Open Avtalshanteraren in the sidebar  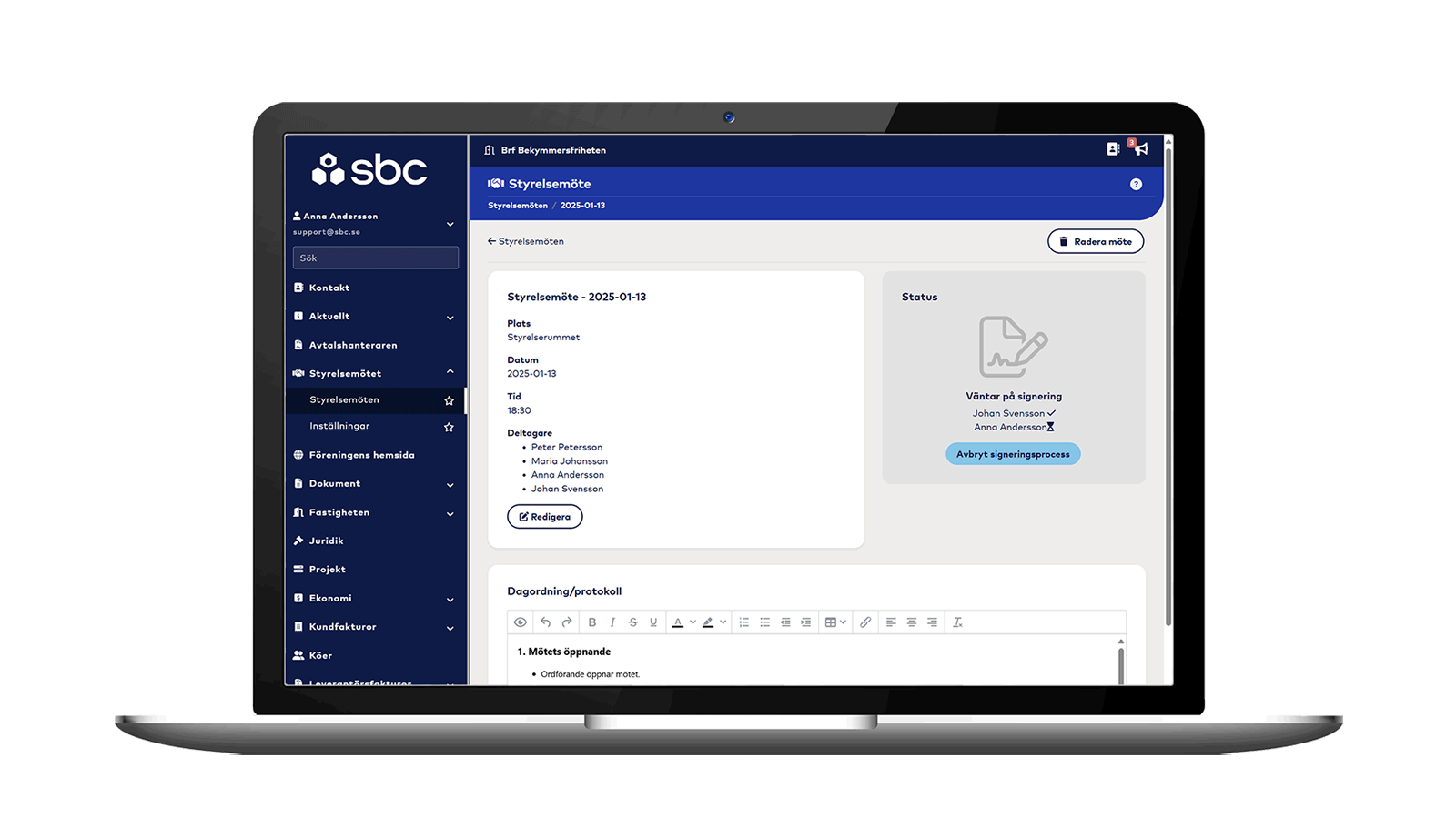pos(353,345)
